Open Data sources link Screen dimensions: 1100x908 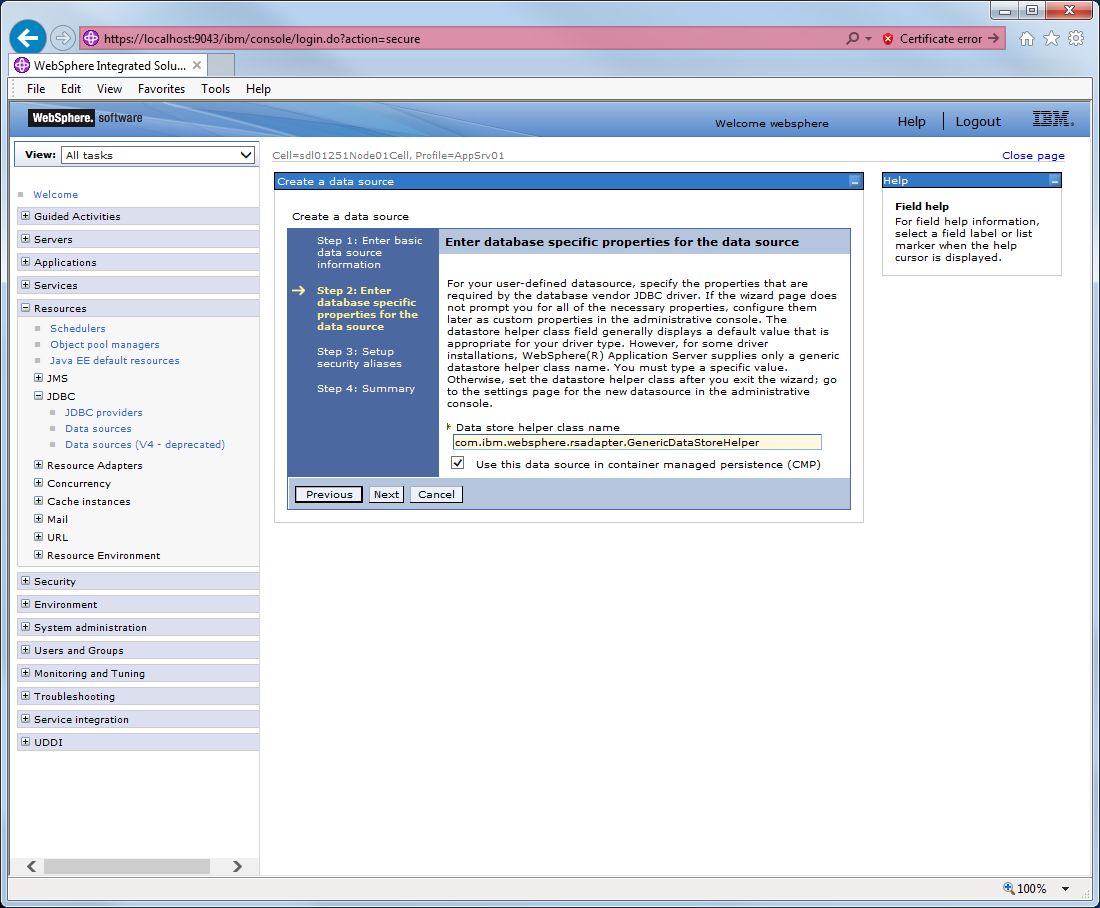98,429
